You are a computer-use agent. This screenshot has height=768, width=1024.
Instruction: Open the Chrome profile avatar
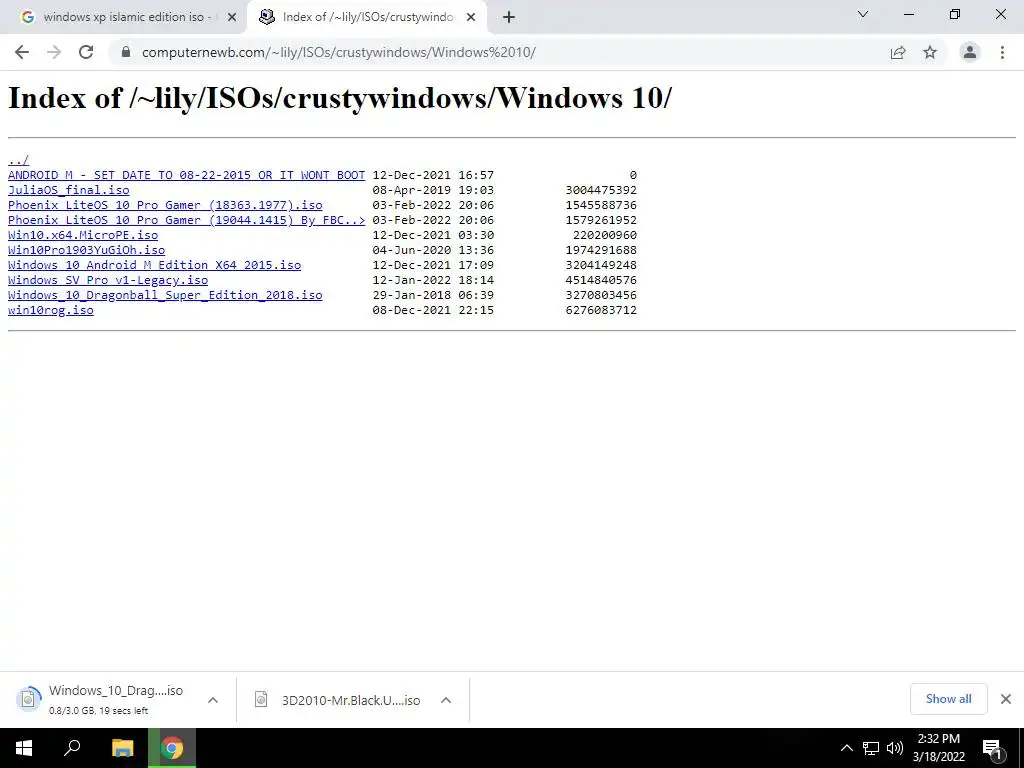coord(970,52)
